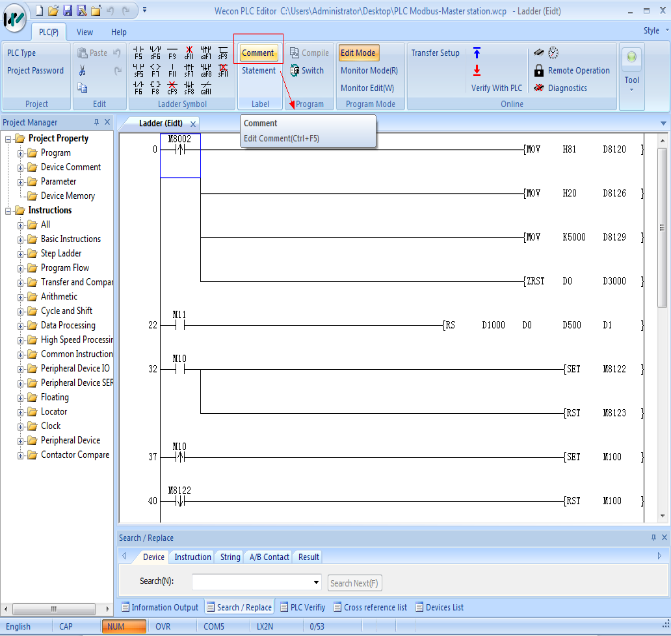Image resolution: width=671 pixels, height=636 pixels.
Task: Close the Ladder (Eidt) document tab
Action: pyautogui.click(x=193, y=124)
